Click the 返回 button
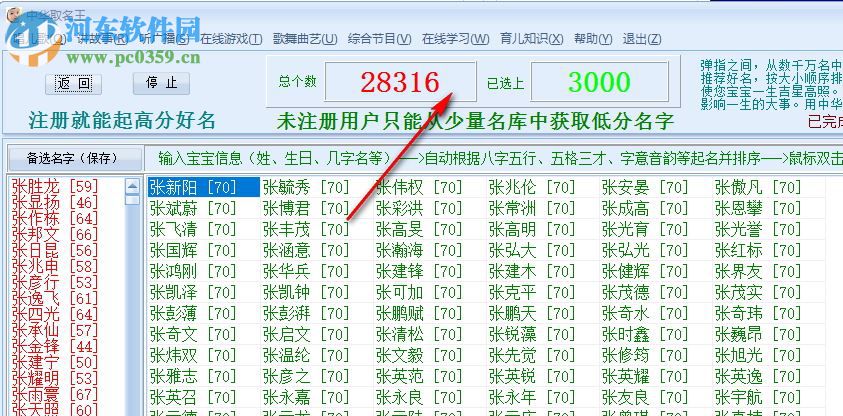Screen dimensions: 843x416 coord(73,84)
